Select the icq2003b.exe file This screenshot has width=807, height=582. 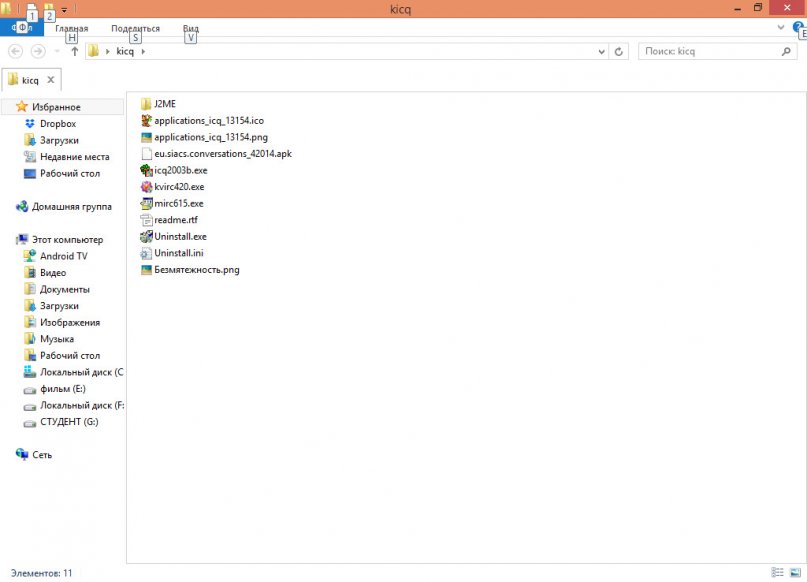pos(174,170)
